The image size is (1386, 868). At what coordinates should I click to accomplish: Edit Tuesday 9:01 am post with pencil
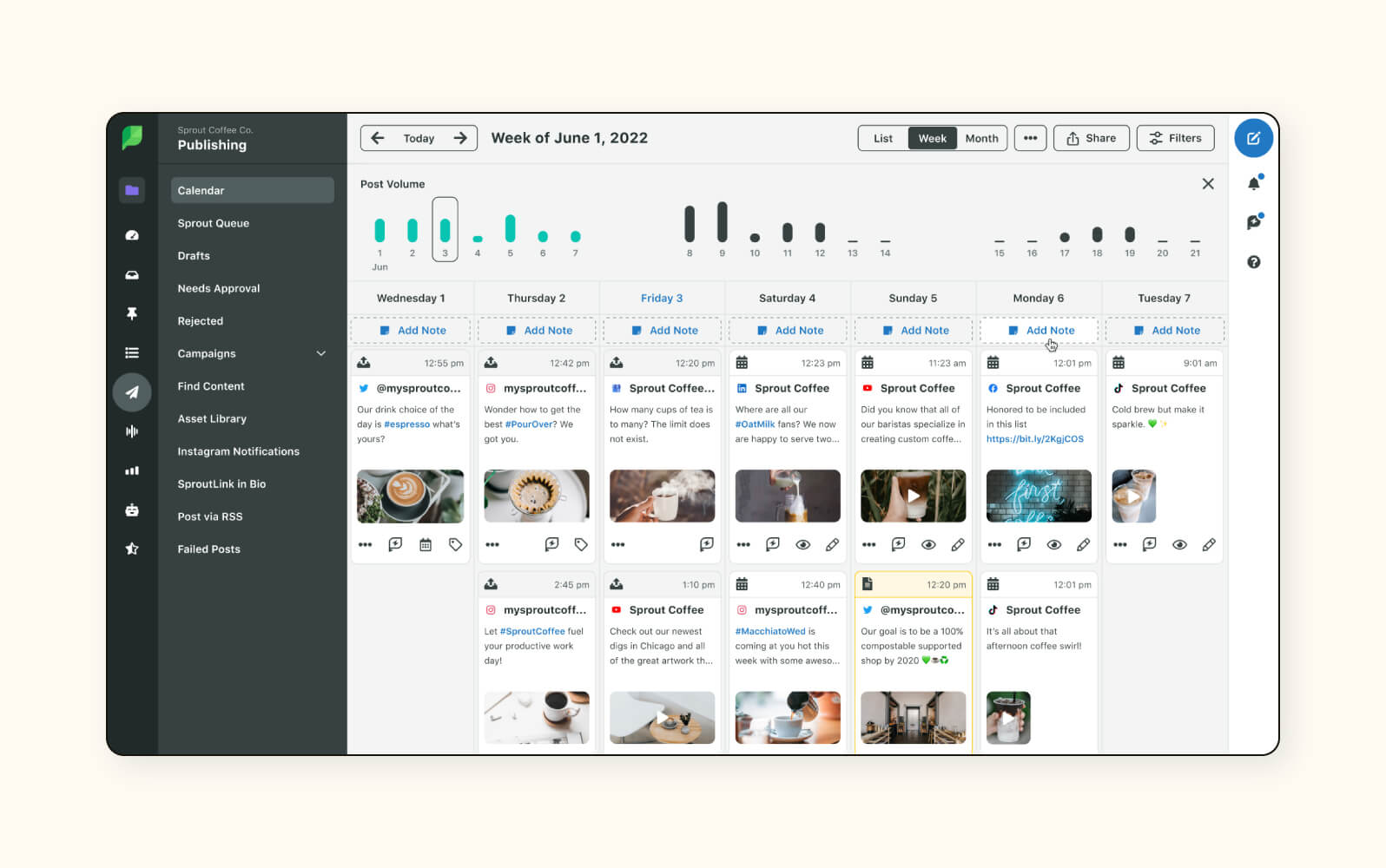[x=1209, y=544]
